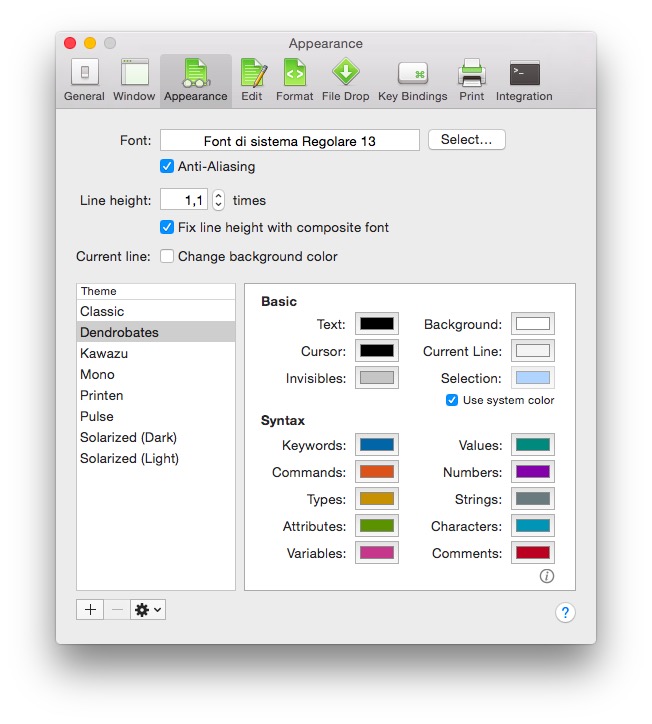Open the Characters color swatch
This screenshot has width=652, height=724.
[533, 525]
